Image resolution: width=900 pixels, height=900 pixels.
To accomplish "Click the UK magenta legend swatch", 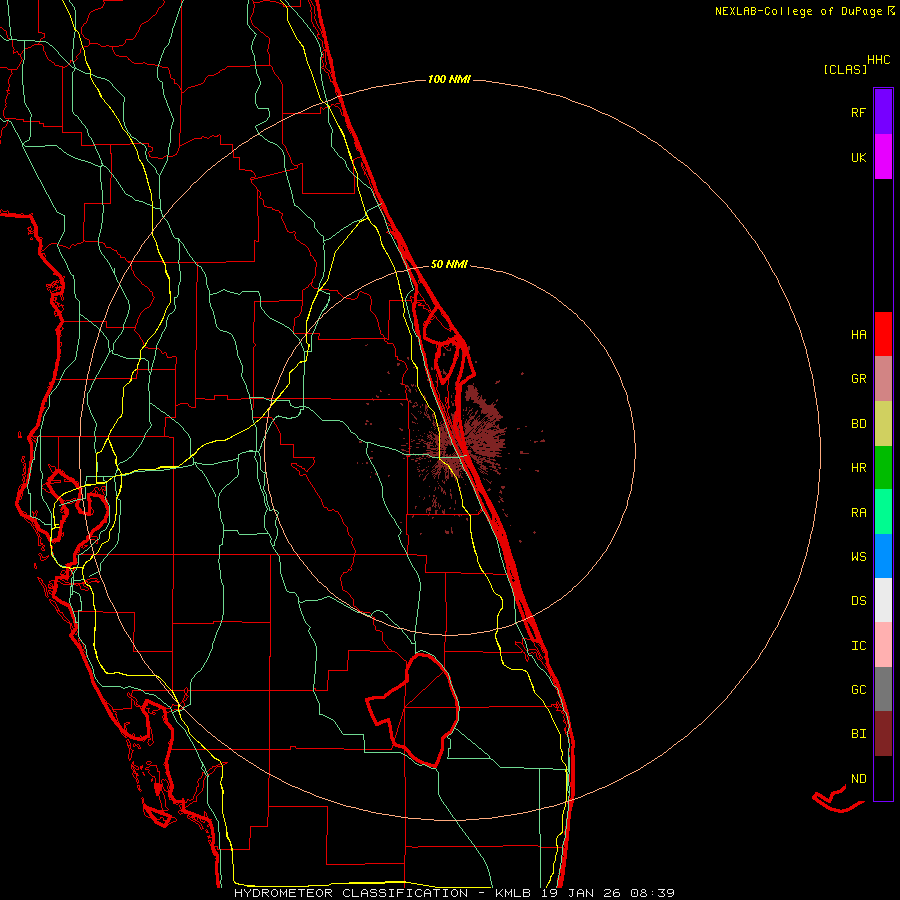I will click(883, 157).
